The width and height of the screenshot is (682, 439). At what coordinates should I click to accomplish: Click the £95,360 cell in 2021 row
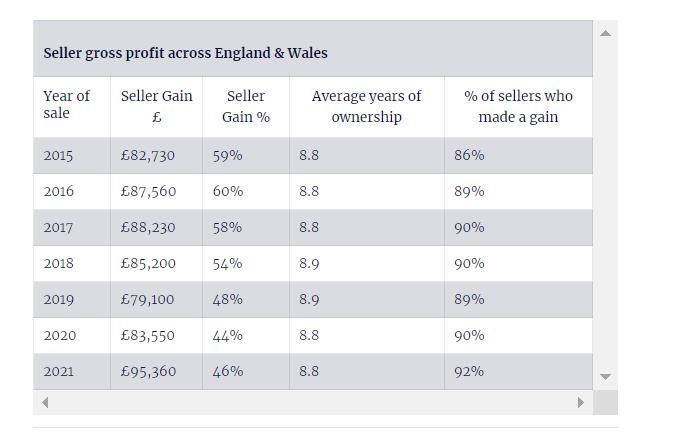(x=148, y=371)
